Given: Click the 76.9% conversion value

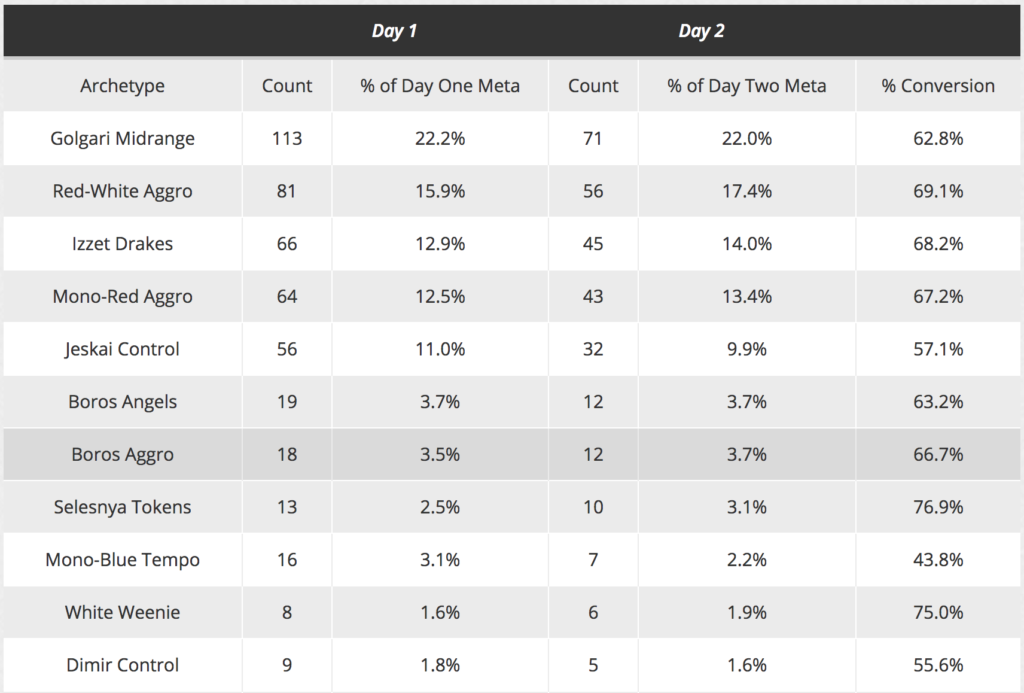Looking at the screenshot, I should pyautogui.click(x=938, y=507).
